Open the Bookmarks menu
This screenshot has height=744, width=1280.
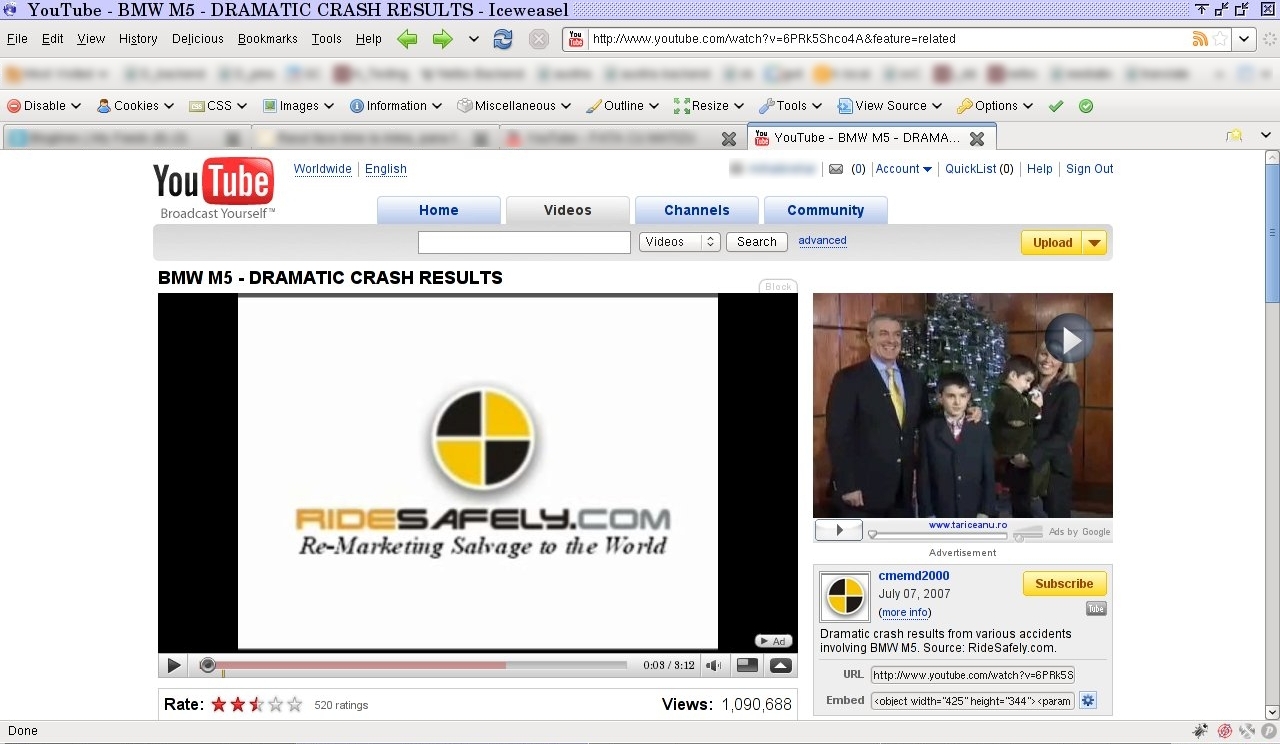pyautogui.click(x=268, y=39)
